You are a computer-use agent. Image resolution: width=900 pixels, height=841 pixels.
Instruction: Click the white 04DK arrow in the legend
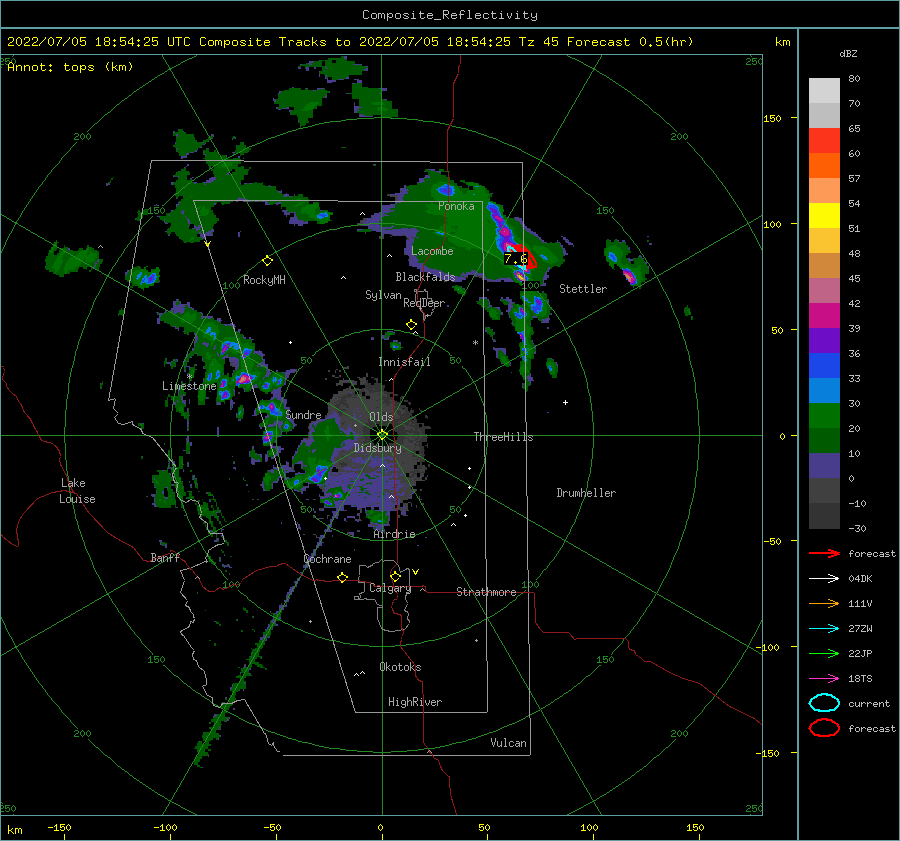(x=824, y=579)
